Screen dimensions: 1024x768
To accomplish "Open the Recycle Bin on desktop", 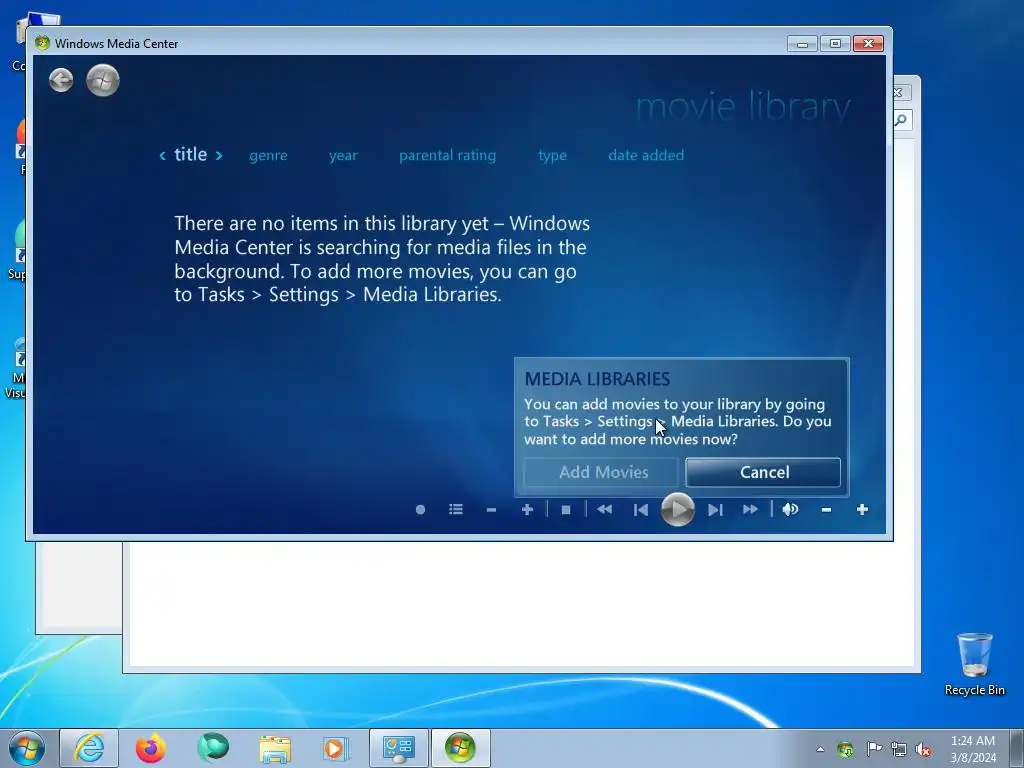I will click(x=974, y=664).
